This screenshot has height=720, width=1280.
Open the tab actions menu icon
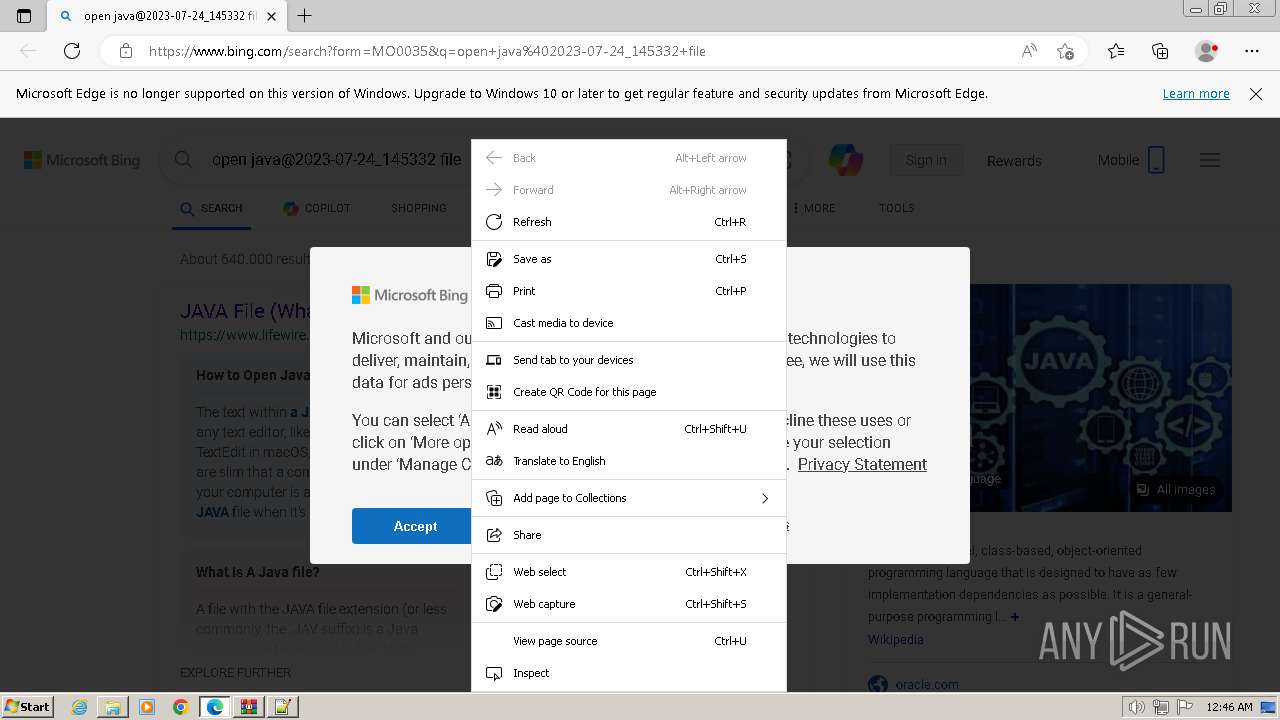24,16
